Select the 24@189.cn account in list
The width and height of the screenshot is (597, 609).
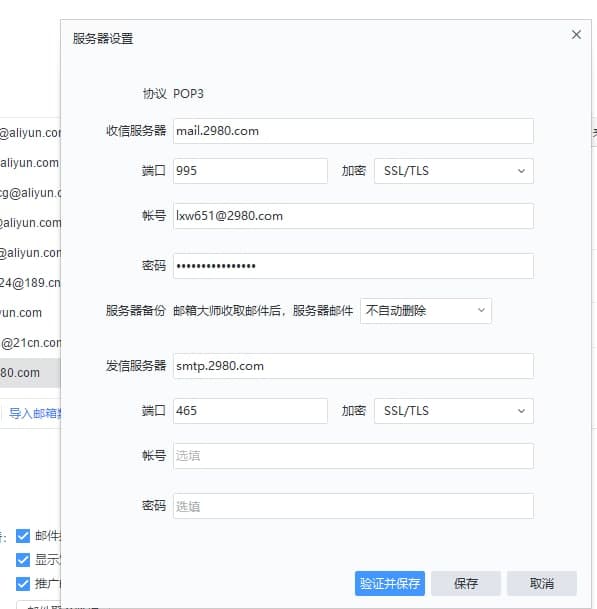click(x=30, y=283)
